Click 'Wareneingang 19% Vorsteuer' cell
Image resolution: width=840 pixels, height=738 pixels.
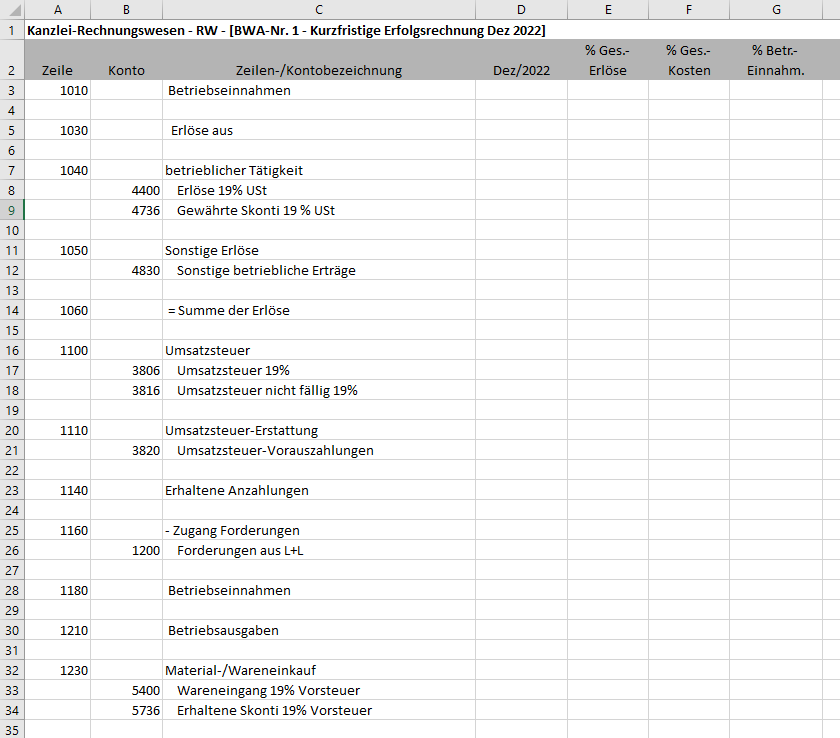319,690
